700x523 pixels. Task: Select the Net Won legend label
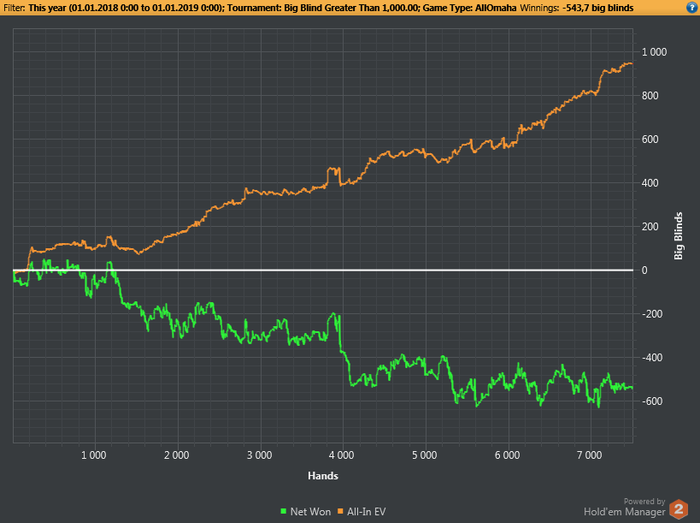(x=310, y=512)
